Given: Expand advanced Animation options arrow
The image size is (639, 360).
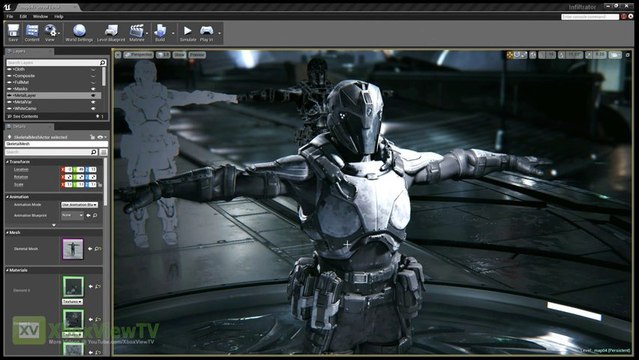Looking at the screenshot, I should coord(54,225).
